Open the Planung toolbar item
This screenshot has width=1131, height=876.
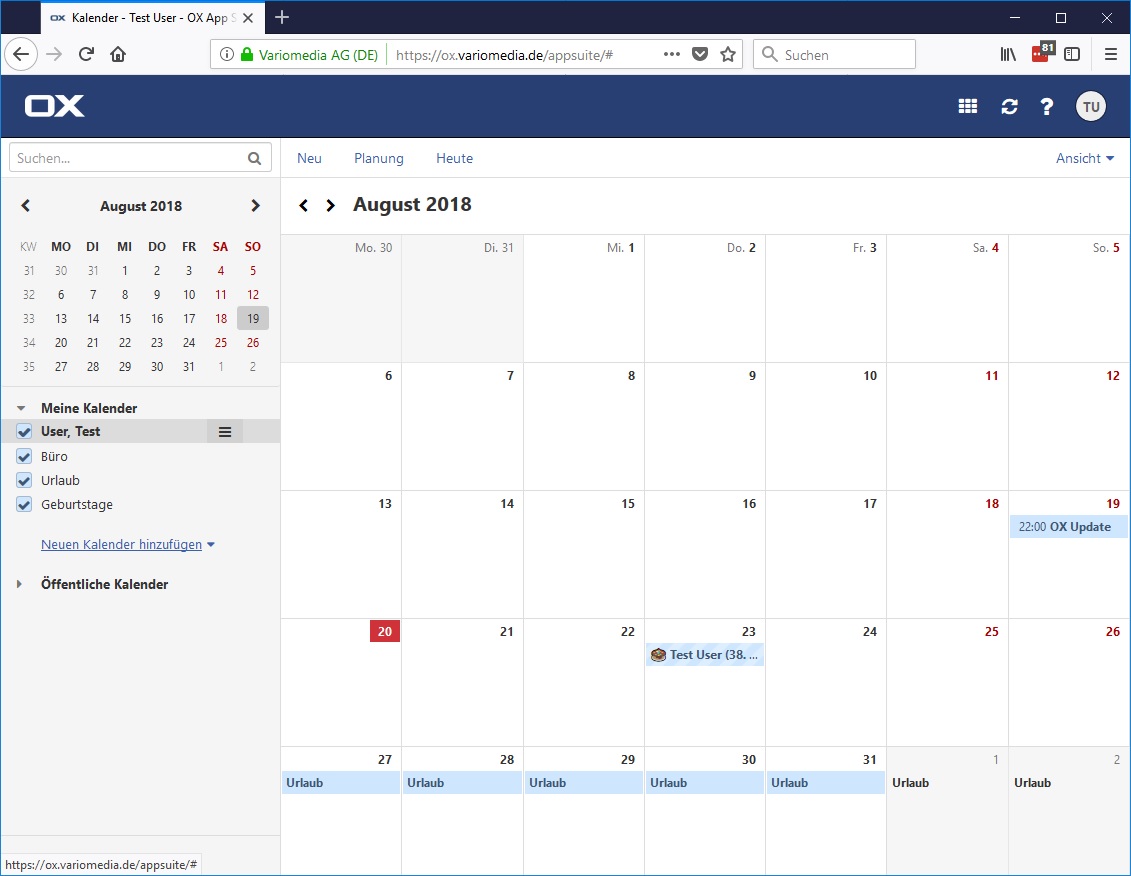point(379,158)
